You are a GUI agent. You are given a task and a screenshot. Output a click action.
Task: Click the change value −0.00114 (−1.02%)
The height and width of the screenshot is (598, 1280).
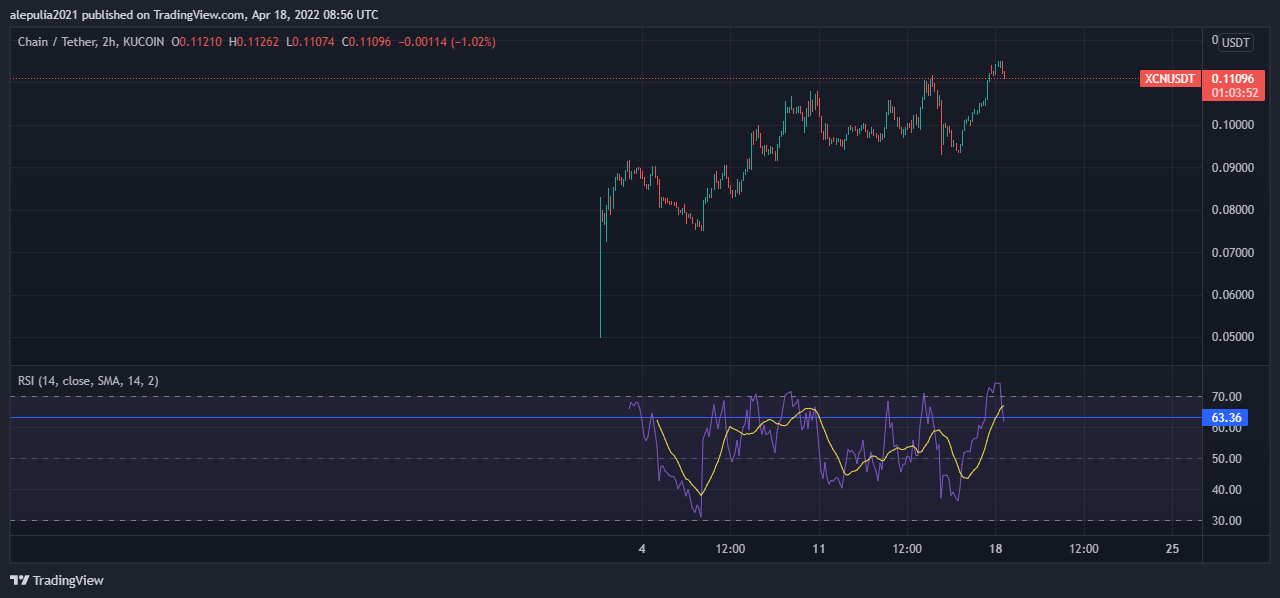(x=447, y=42)
